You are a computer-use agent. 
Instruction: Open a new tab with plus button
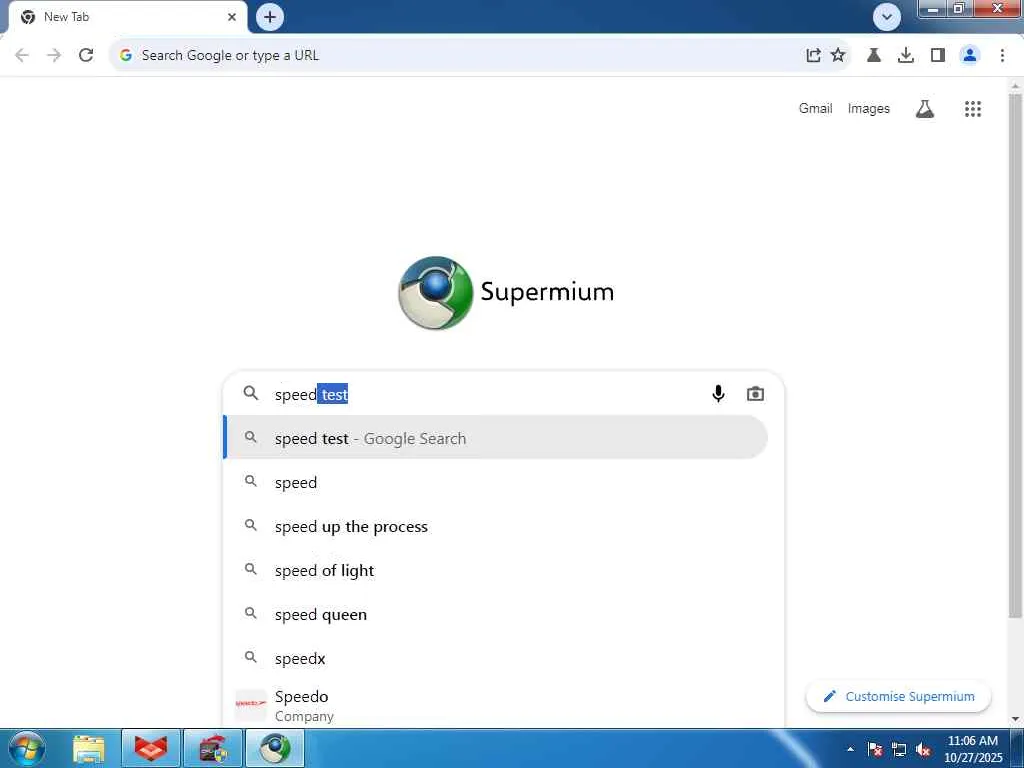(x=270, y=17)
